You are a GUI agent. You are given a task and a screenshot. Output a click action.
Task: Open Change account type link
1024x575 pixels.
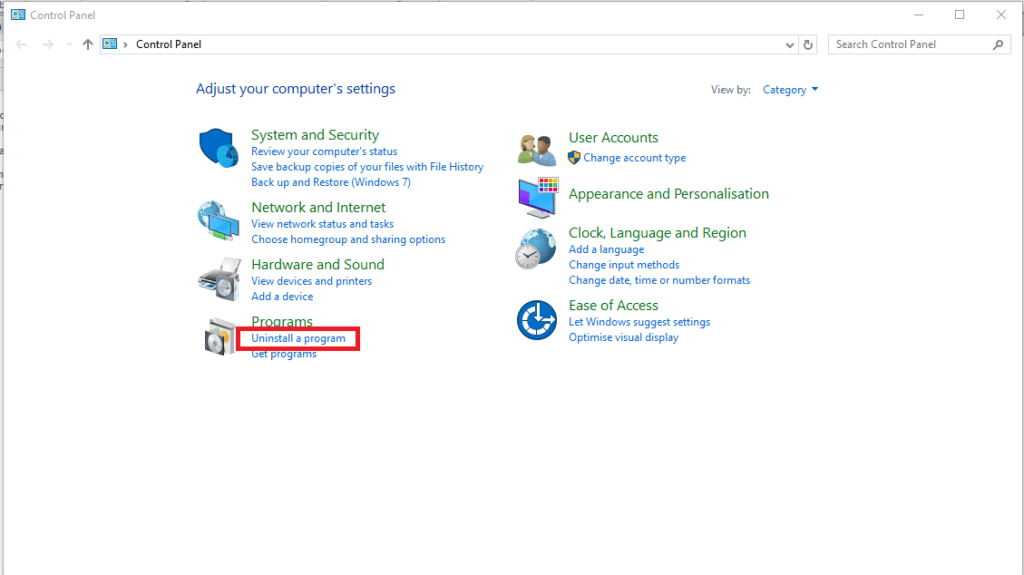(x=634, y=158)
